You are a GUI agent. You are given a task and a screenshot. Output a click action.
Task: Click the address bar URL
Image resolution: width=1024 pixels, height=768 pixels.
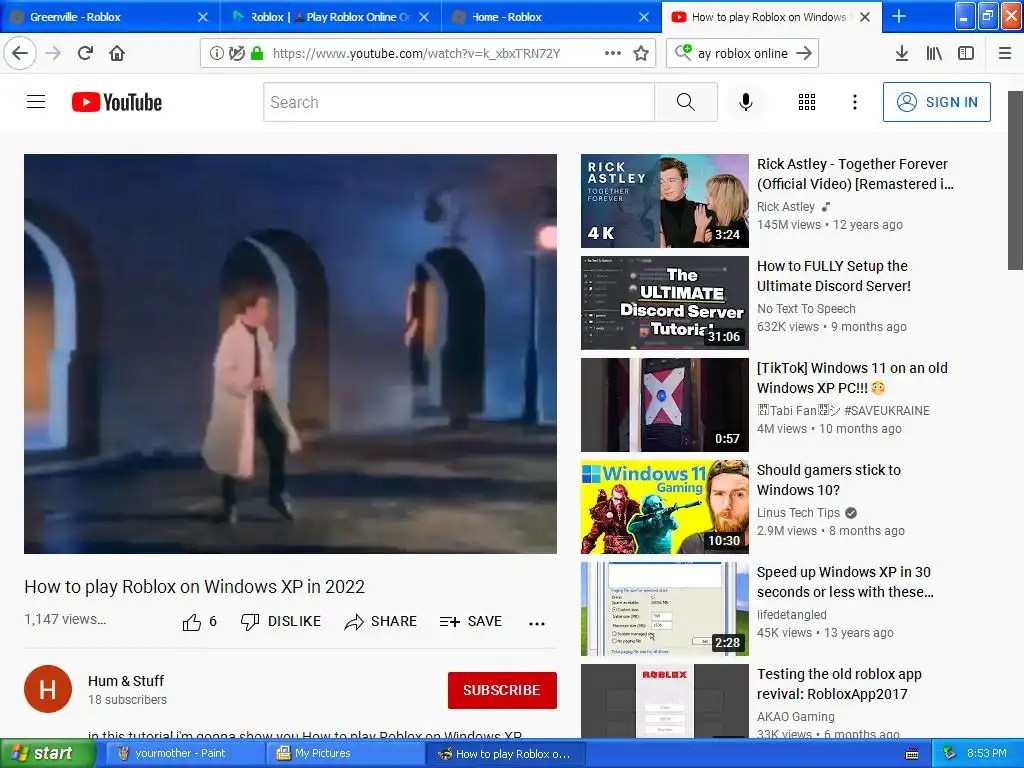416,54
